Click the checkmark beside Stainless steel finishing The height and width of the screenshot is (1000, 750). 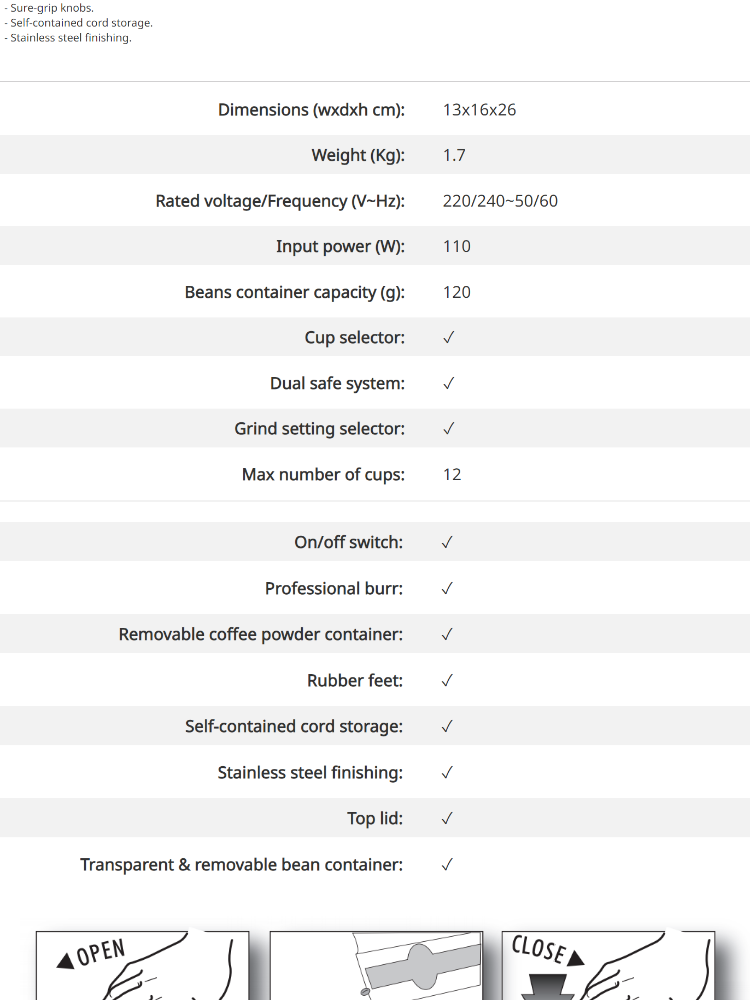click(447, 772)
